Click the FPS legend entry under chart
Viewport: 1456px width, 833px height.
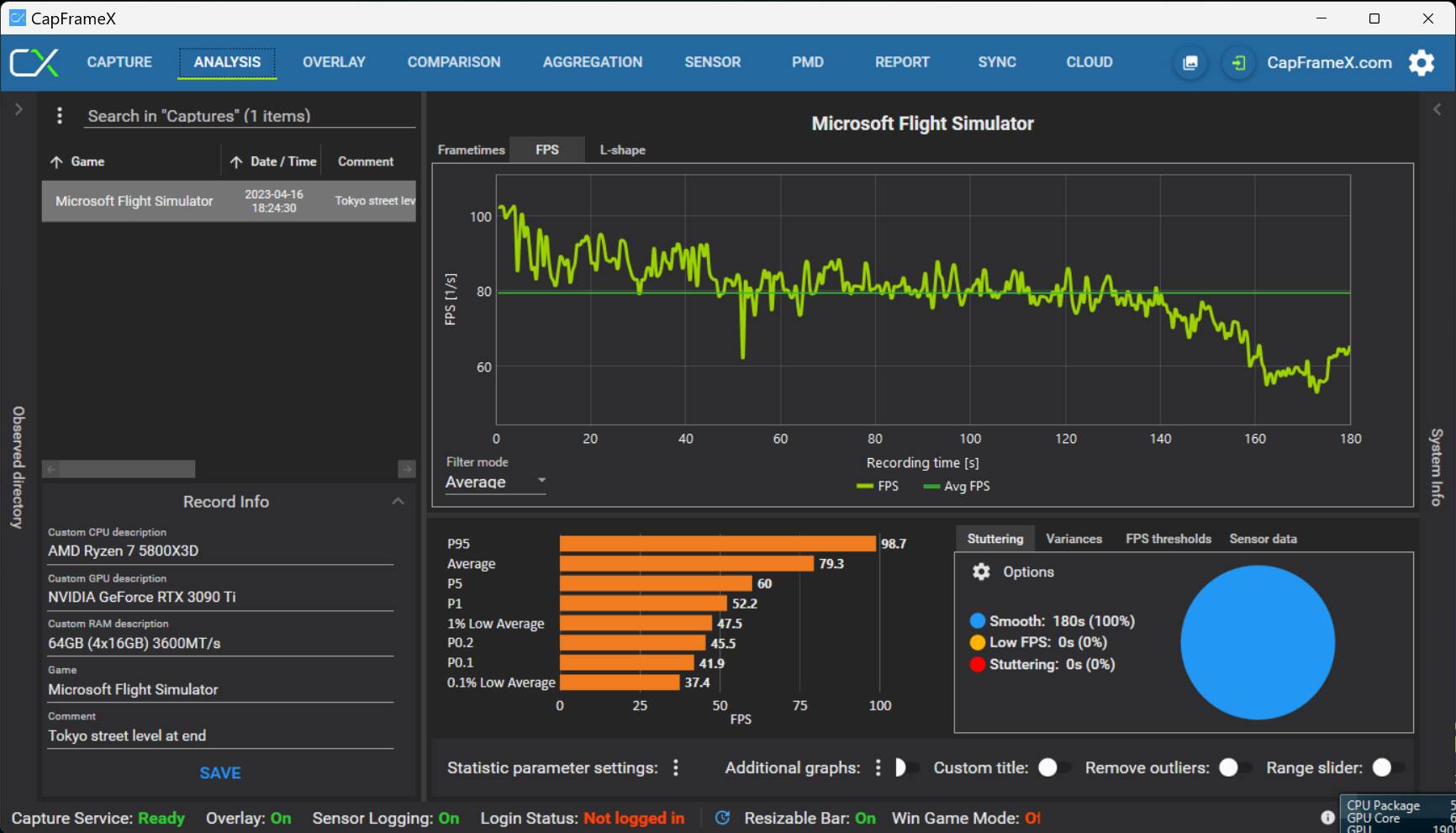click(x=878, y=486)
